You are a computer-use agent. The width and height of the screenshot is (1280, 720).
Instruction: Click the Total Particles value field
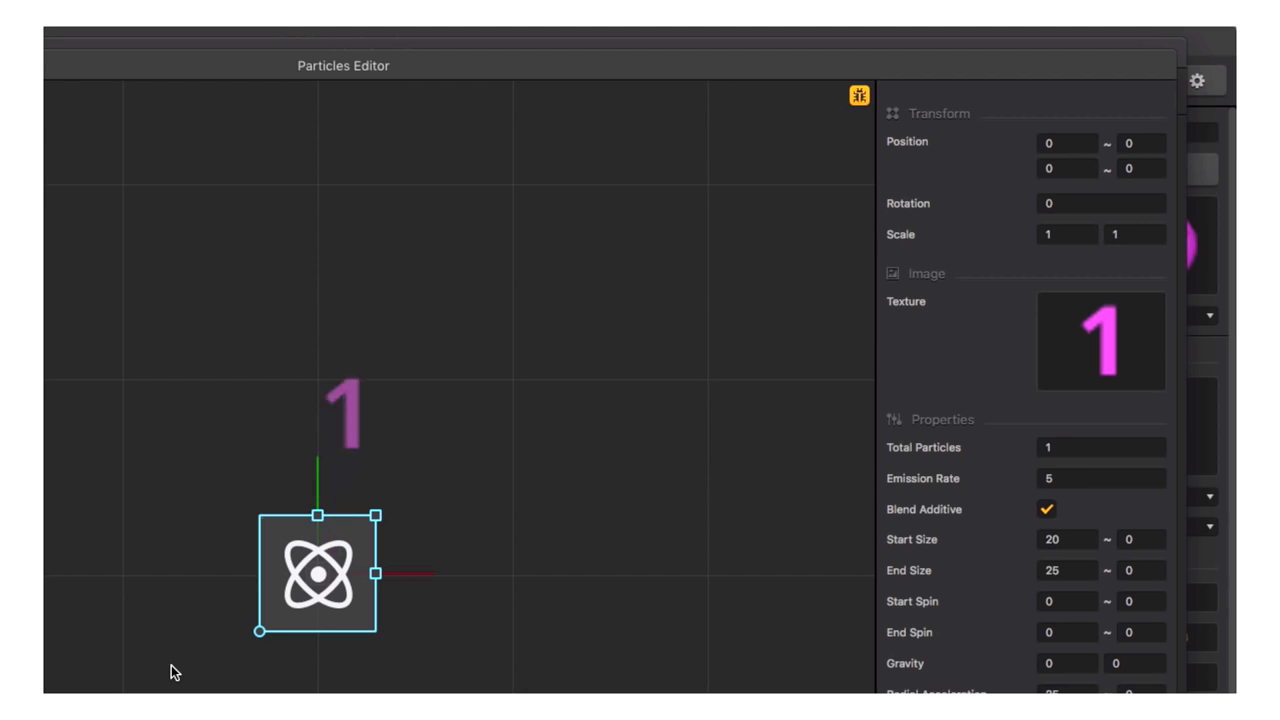tap(1101, 448)
